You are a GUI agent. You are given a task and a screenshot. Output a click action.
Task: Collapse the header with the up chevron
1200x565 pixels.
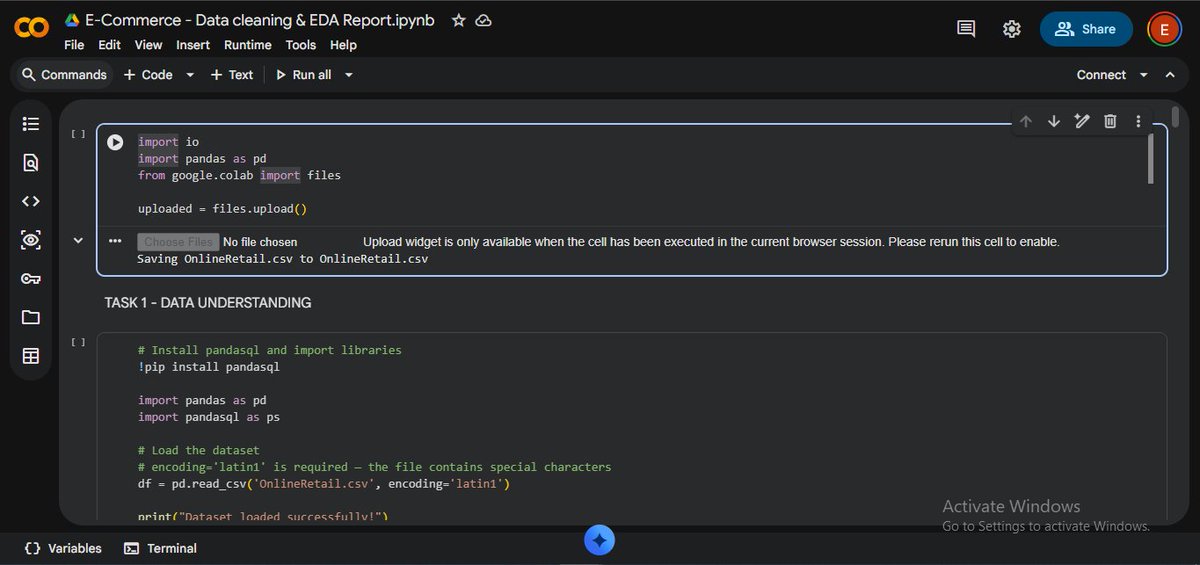tap(1170, 75)
